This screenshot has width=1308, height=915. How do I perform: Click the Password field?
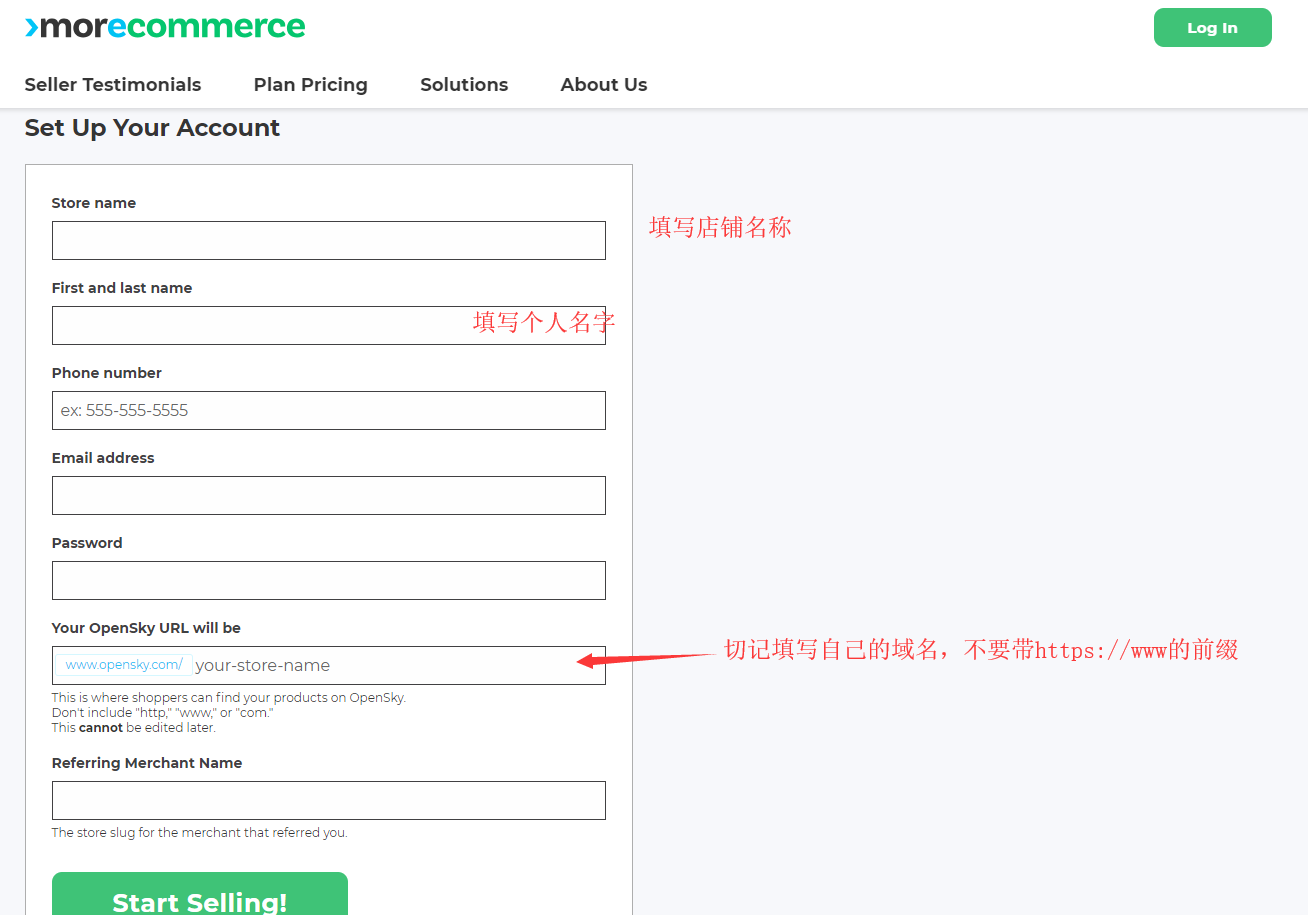point(328,580)
